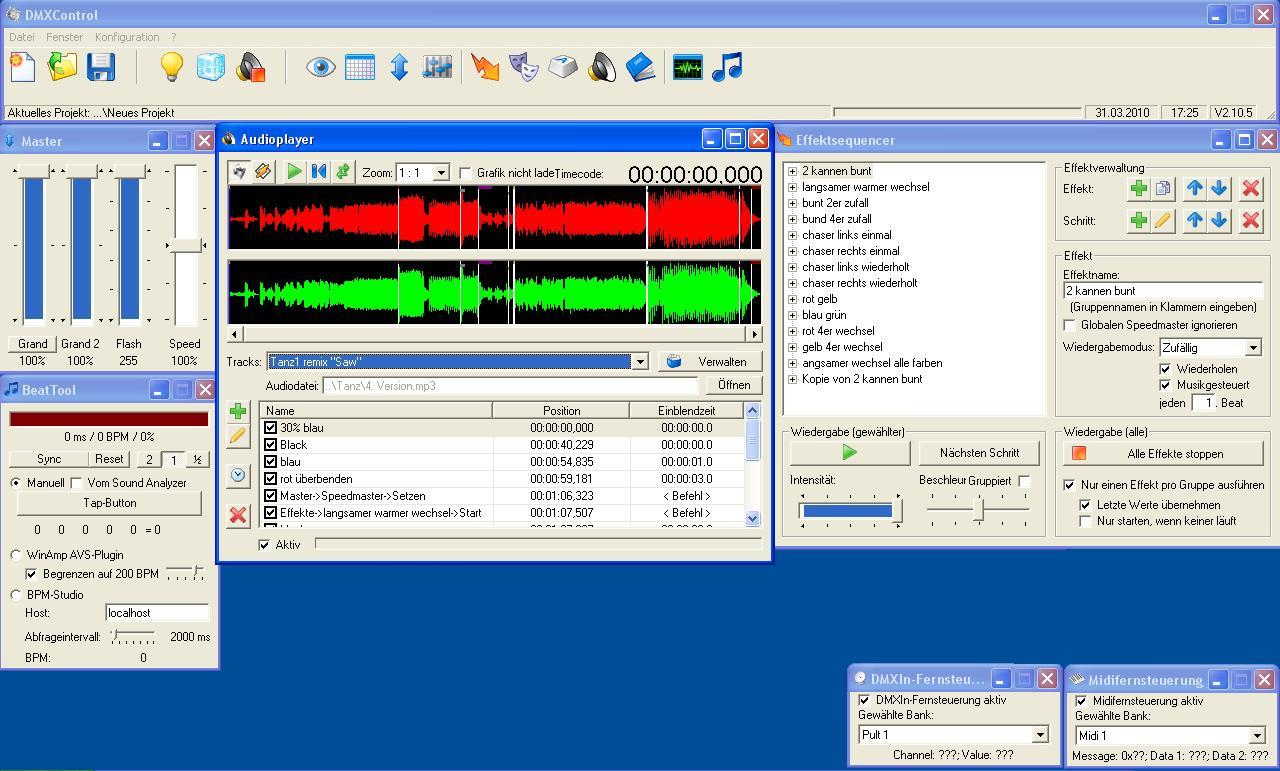1280x771 pixels.
Task: Click the theater masks toolbar icon
Action: (x=523, y=67)
